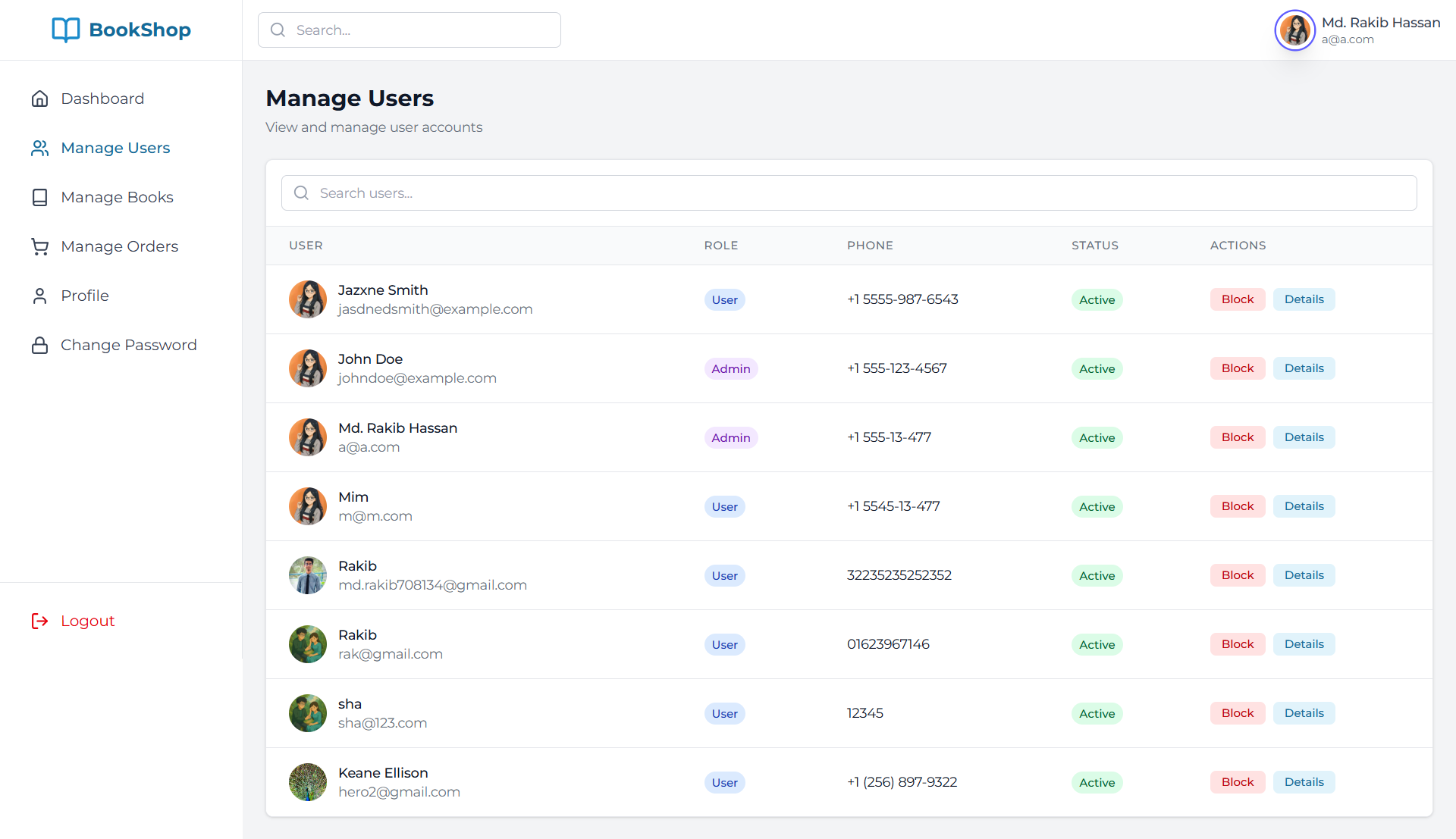This screenshot has width=1456, height=839.
Task: Open Manage Orders menu item
Action: (120, 247)
